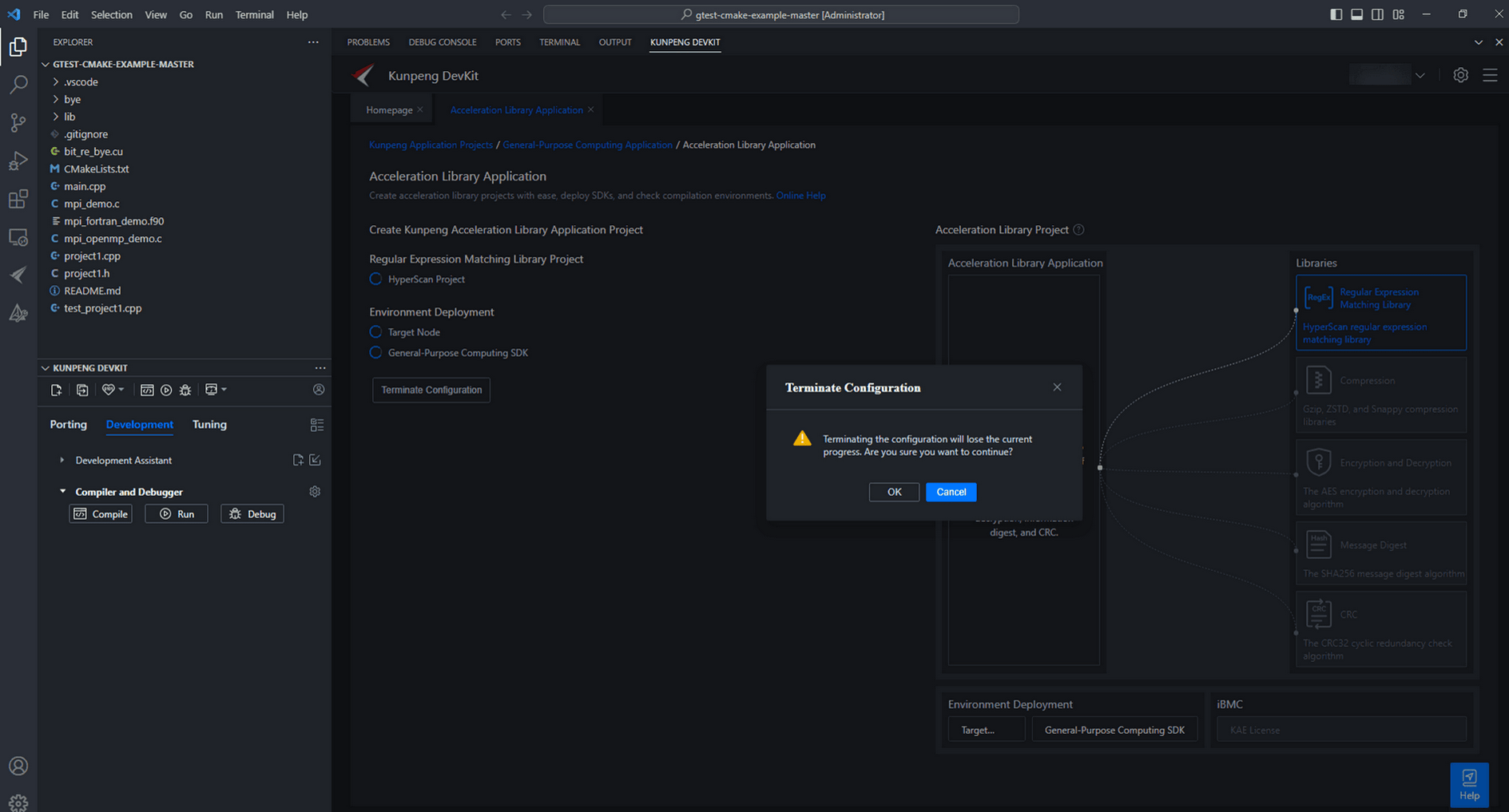
Task: Open the Remote Explorer view
Action: [18, 237]
